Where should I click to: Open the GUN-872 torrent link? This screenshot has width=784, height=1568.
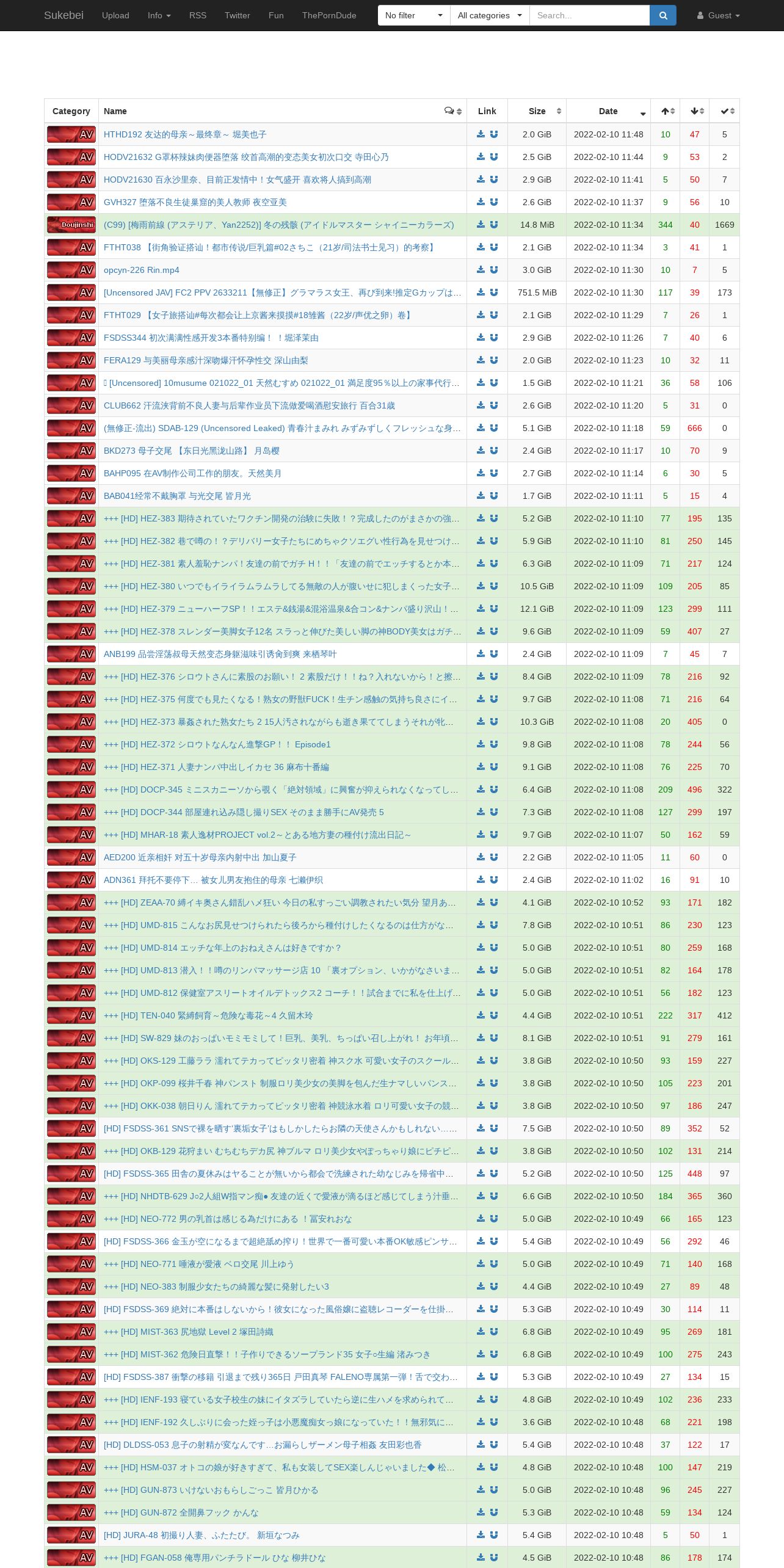point(181,1512)
